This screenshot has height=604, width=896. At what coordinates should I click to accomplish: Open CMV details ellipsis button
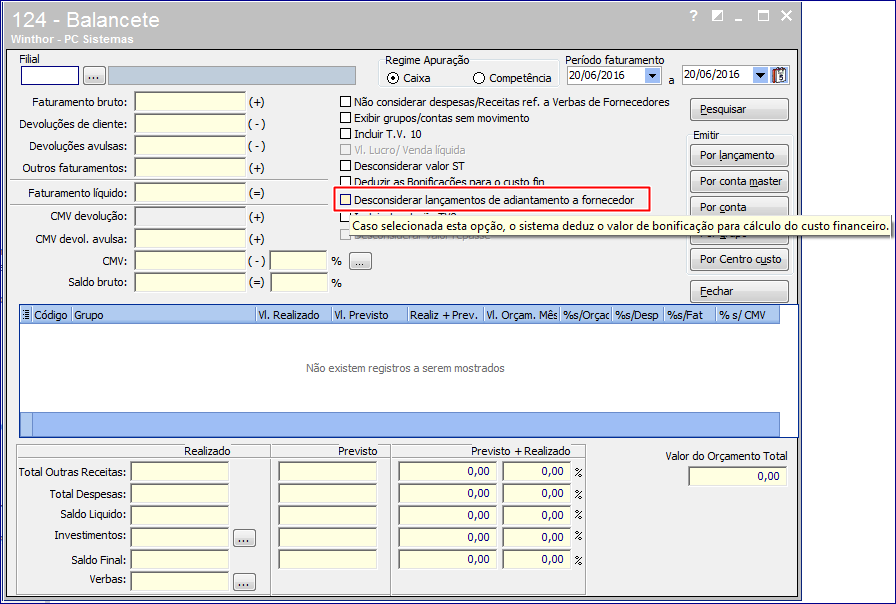point(360,261)
